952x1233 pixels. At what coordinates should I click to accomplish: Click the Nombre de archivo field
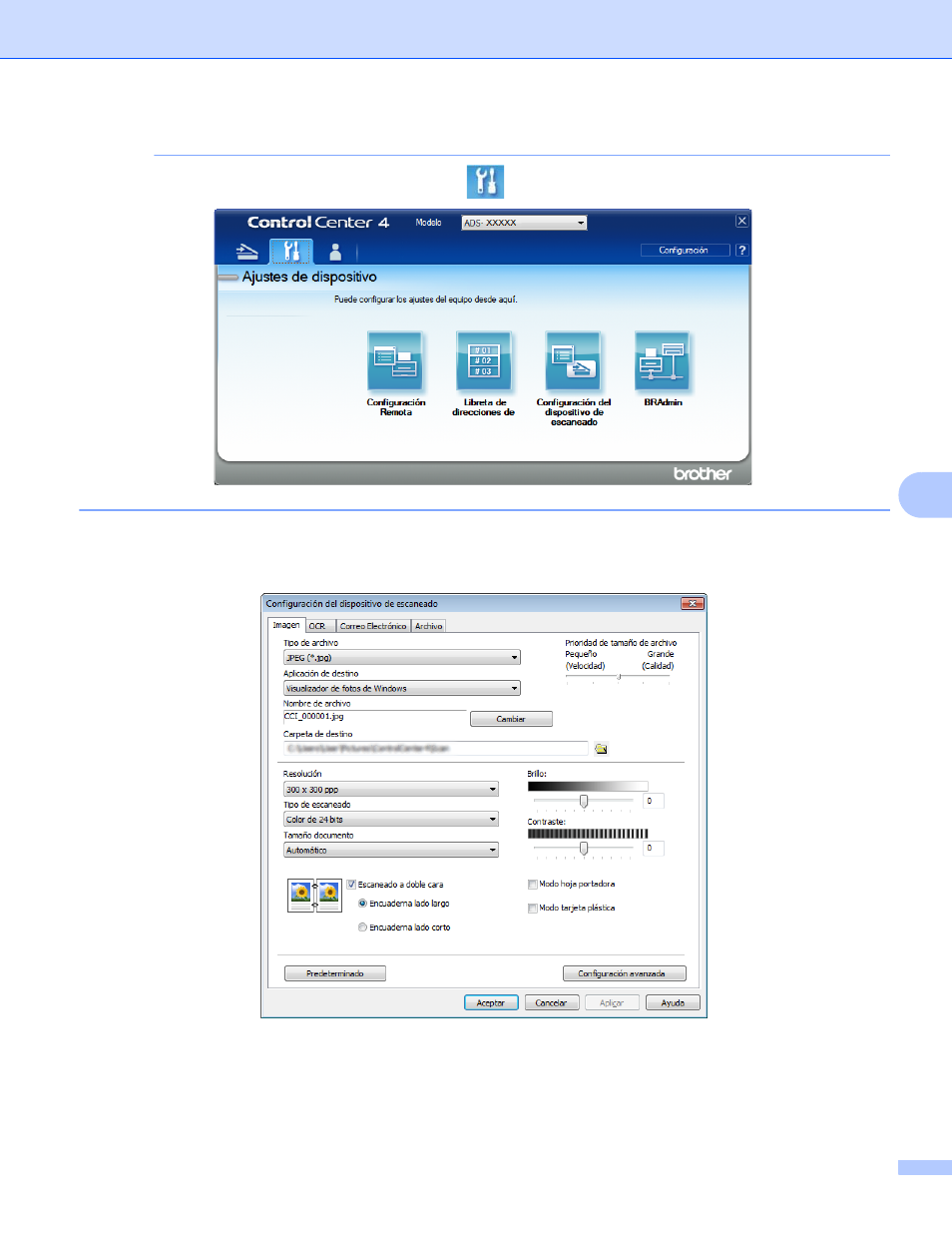click(x=375, y=717)
